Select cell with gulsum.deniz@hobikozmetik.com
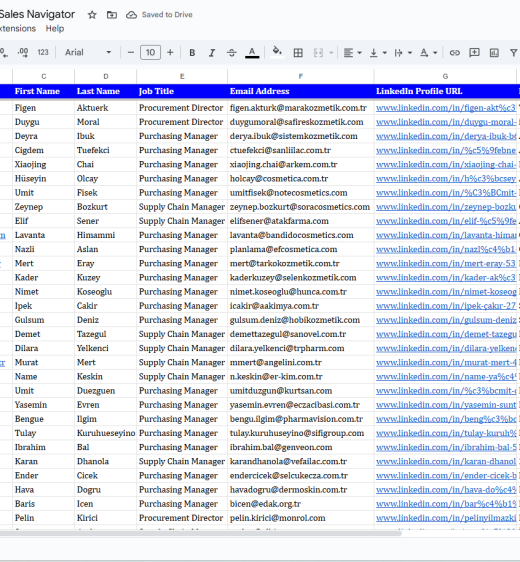This screenshot has height=562, width=520. (301, 320)
